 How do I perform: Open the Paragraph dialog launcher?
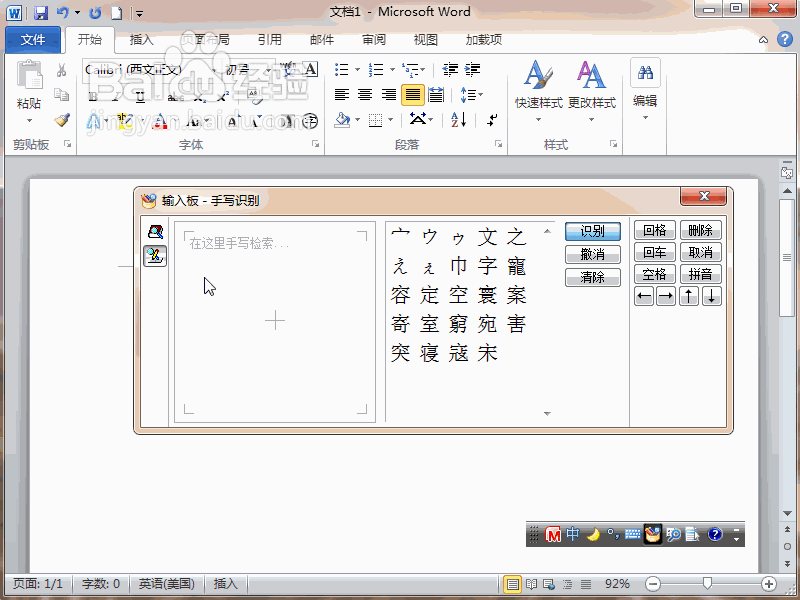click(498, 144)
